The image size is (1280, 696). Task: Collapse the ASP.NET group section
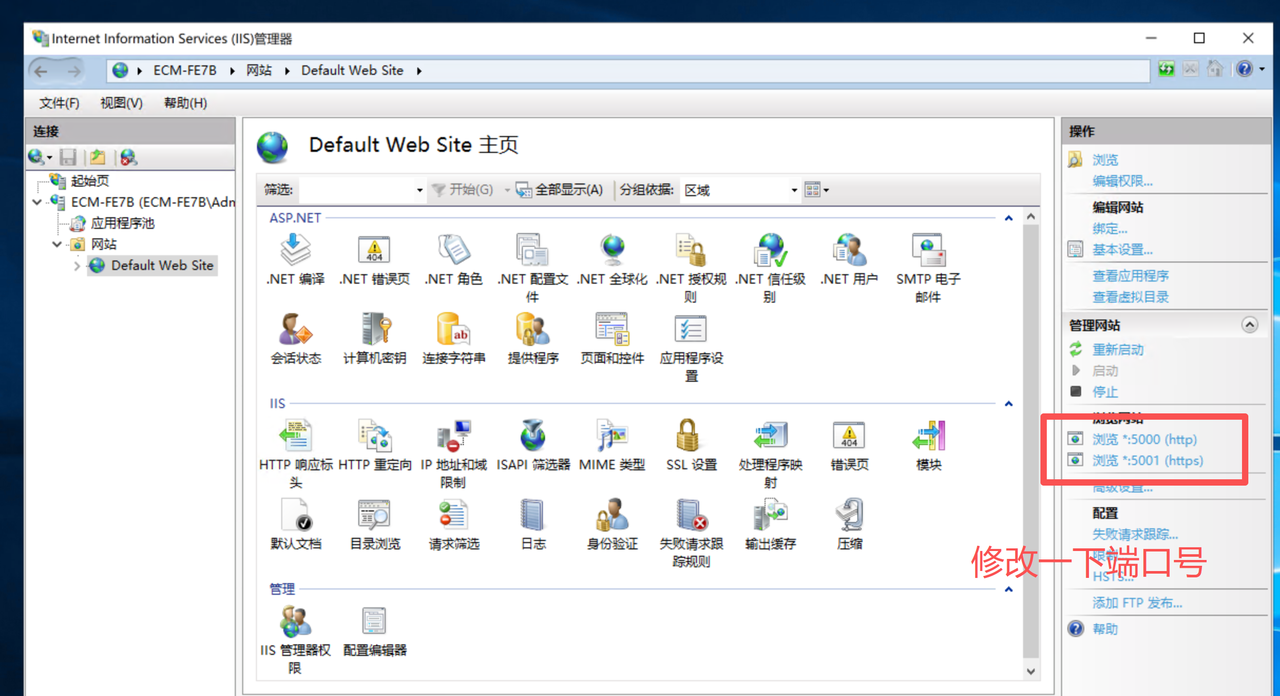click(x=1008, y=218)
